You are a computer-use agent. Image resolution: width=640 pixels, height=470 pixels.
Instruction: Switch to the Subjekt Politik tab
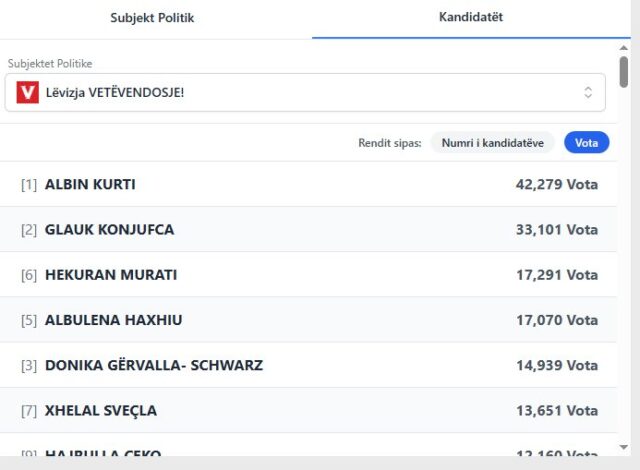[152, 18]
